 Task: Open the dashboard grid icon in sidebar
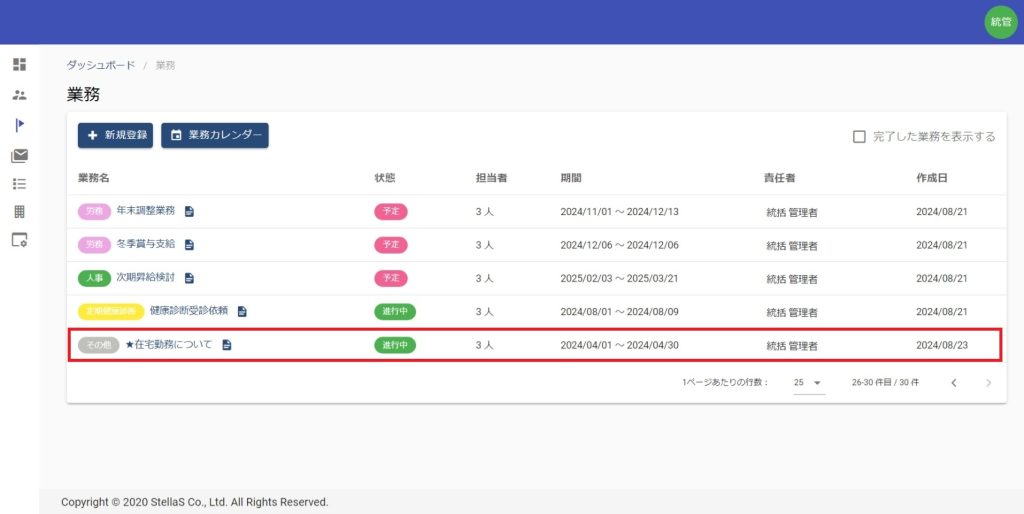(19, 65)
